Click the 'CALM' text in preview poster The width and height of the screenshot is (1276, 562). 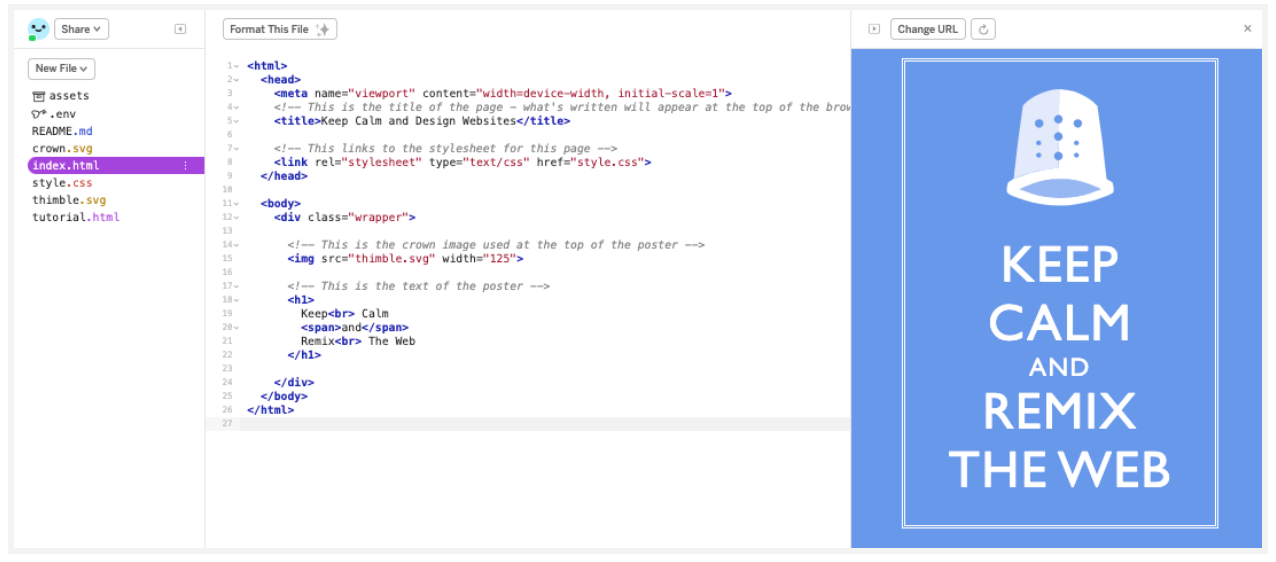point(1059,322)
